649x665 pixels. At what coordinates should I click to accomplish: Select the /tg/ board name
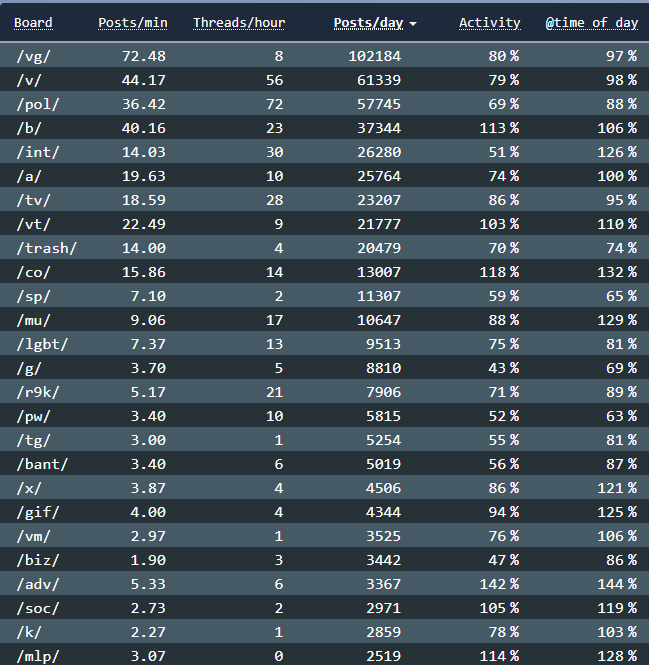pos(33,440)
